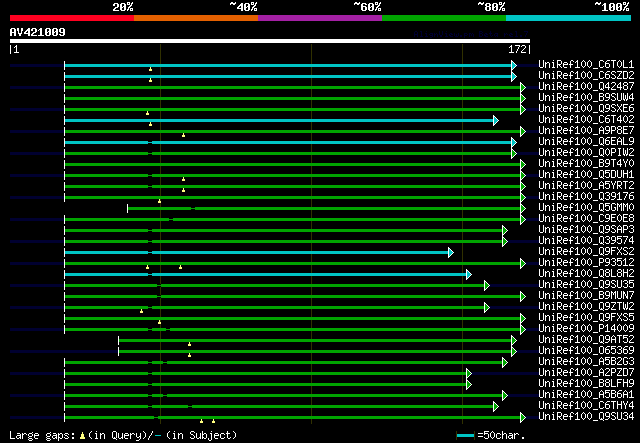This screenshot has height=443, width=640.
Task: Click the arrowhead ending the UniRef100_Q9FXS2 bar
Action: (451, 252)
